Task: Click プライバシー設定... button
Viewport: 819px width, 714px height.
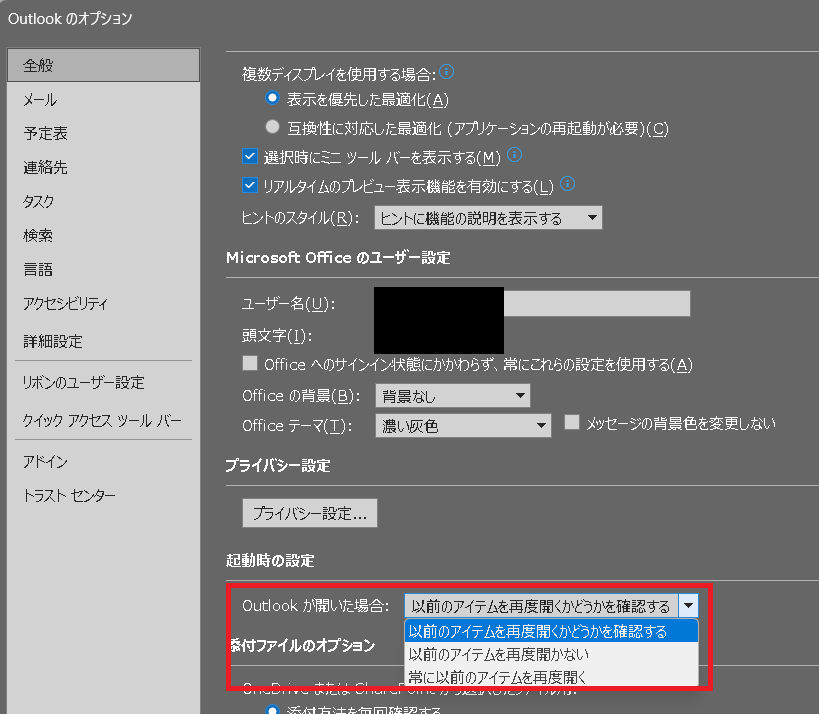Action: point(310,513)
